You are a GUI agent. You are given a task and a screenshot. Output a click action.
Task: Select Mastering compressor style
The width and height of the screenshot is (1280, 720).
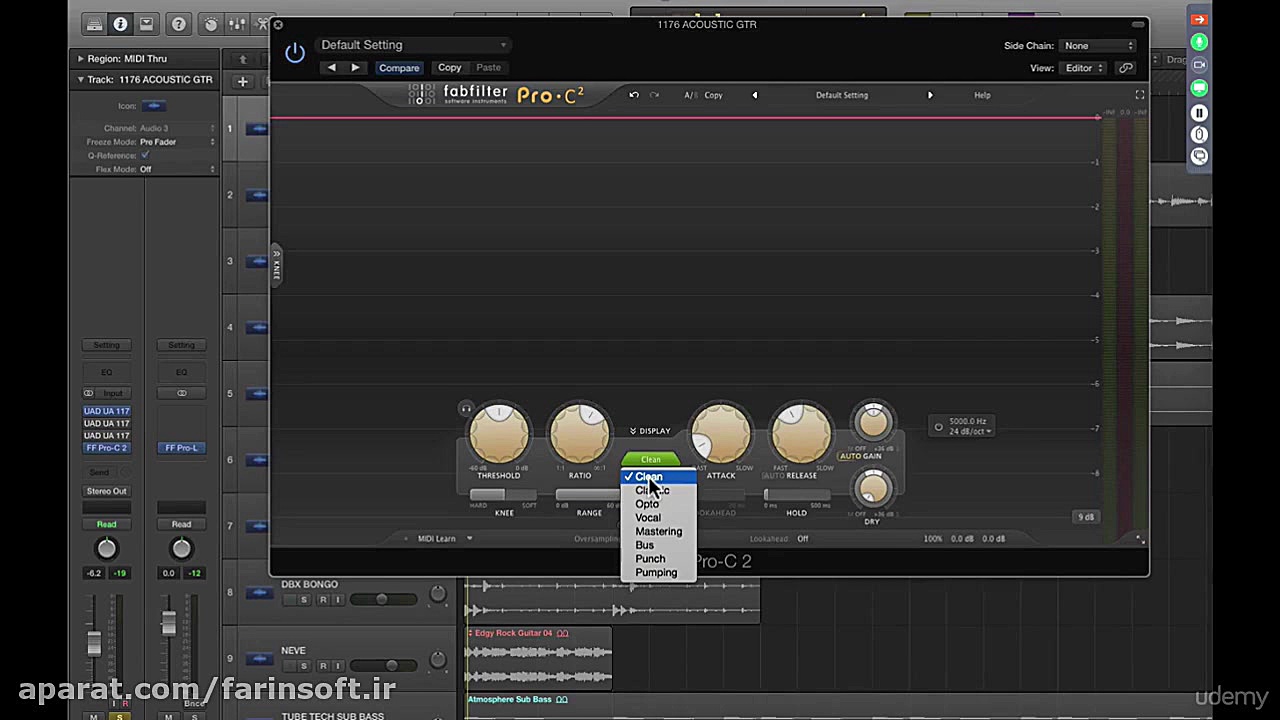658,532
